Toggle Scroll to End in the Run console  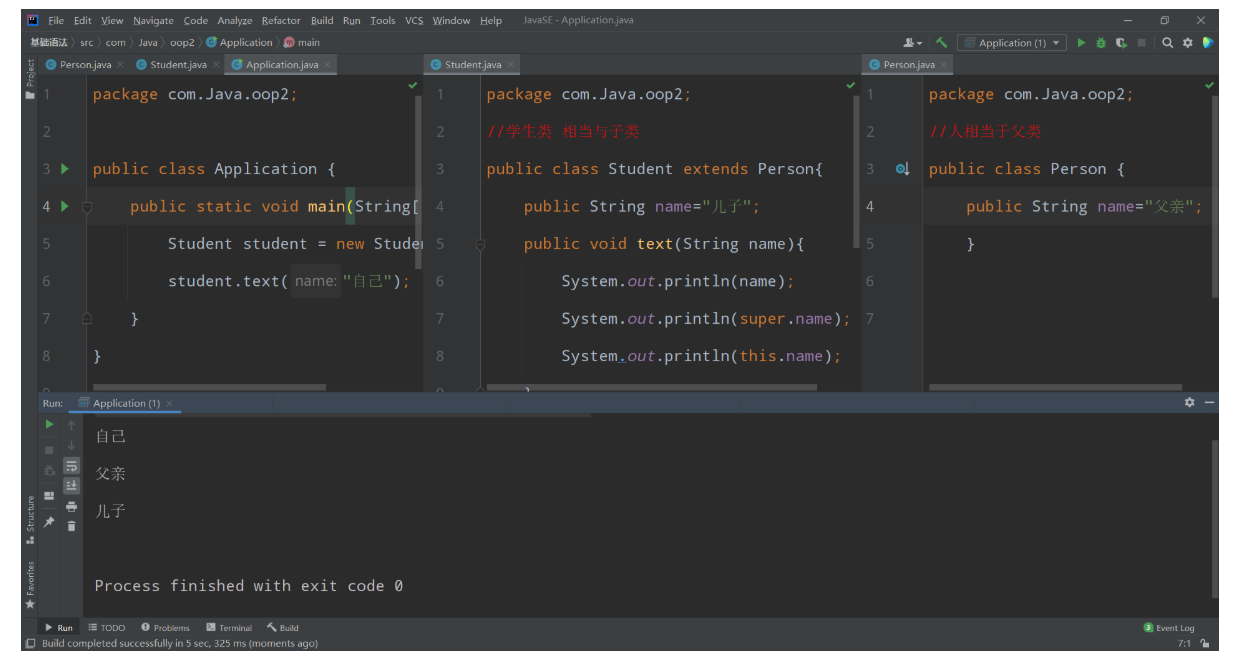point(71,485)
